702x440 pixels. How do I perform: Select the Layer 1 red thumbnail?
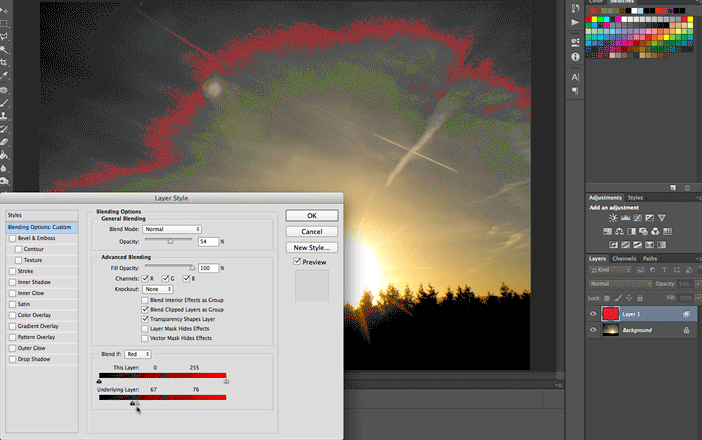[x=610, y=314]
